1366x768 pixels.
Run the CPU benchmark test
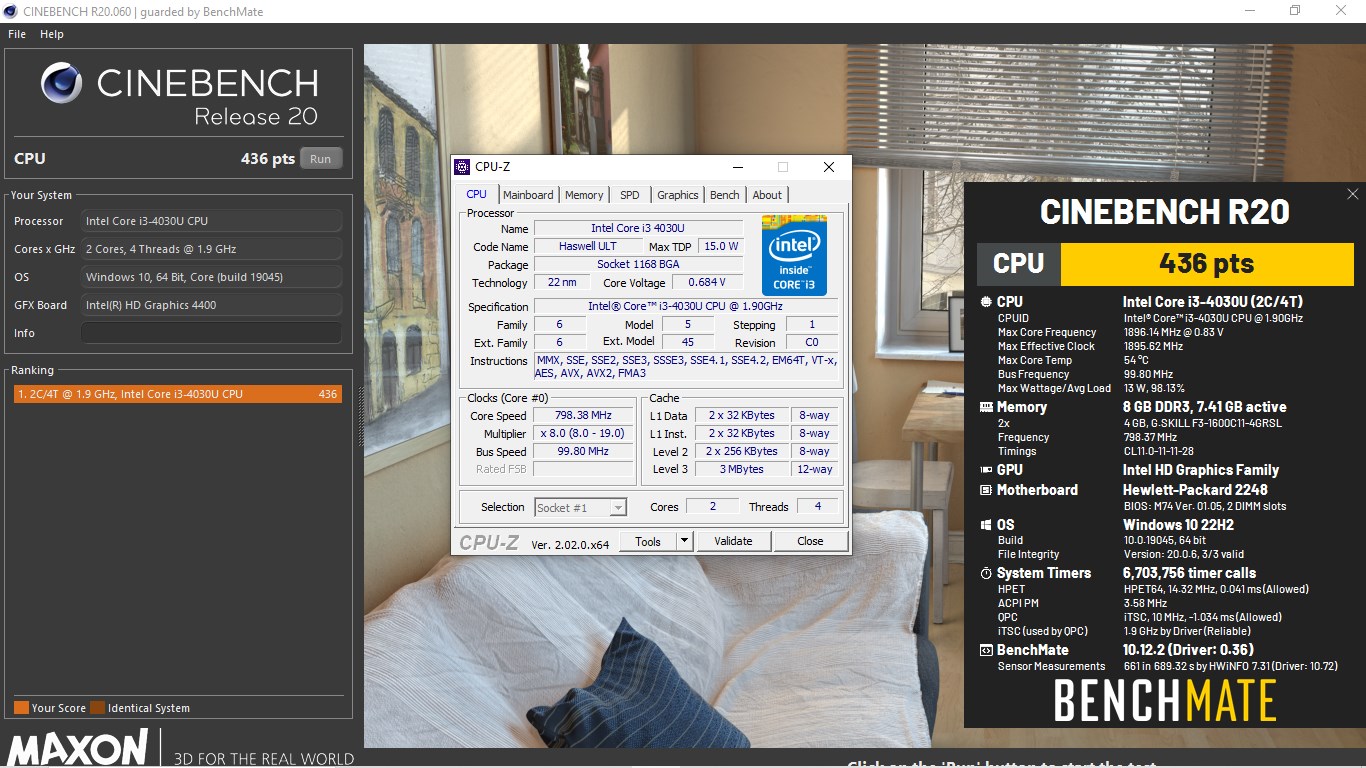click(320, 159)
